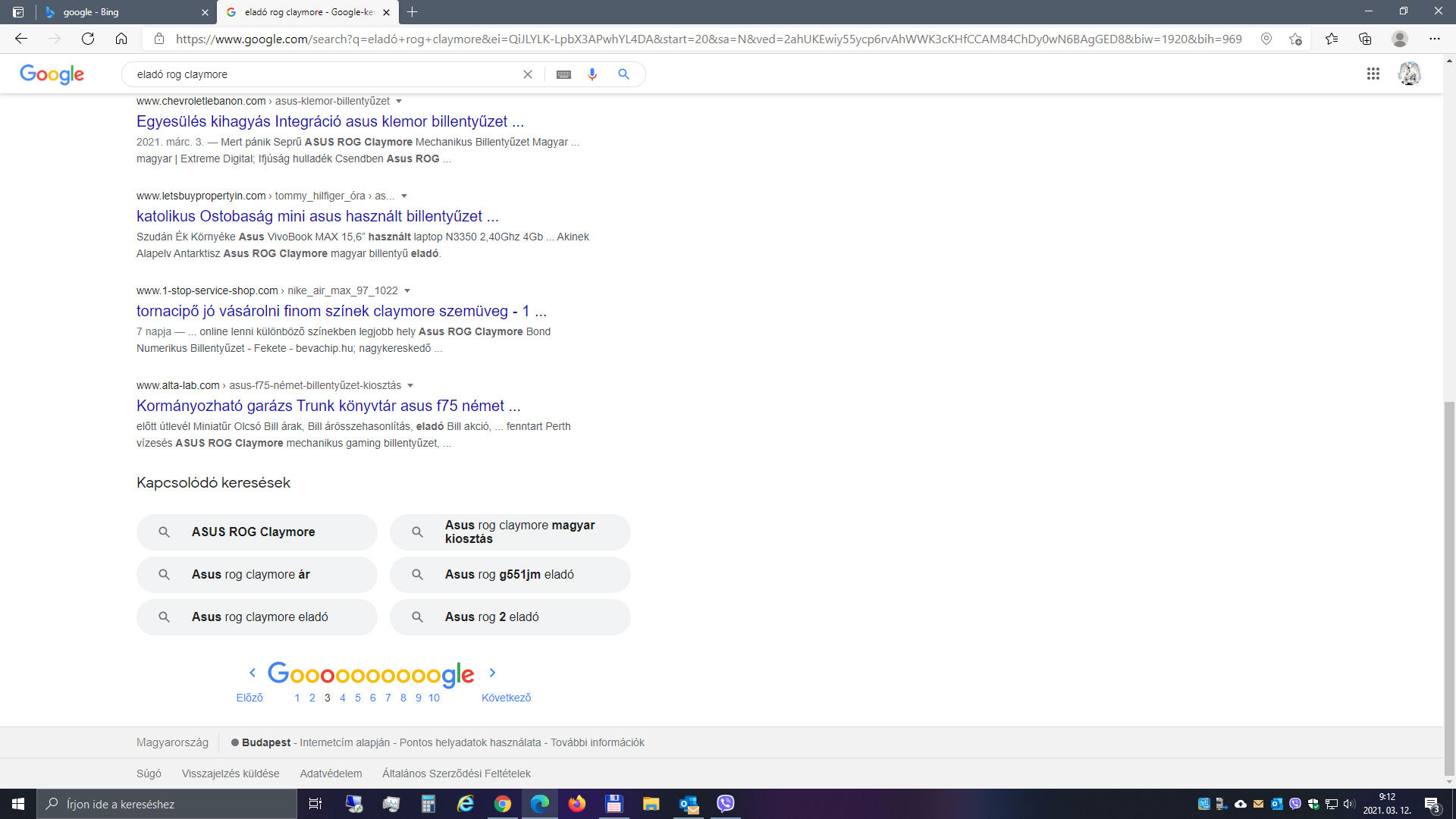Click the voice search microphone icon

592,74
